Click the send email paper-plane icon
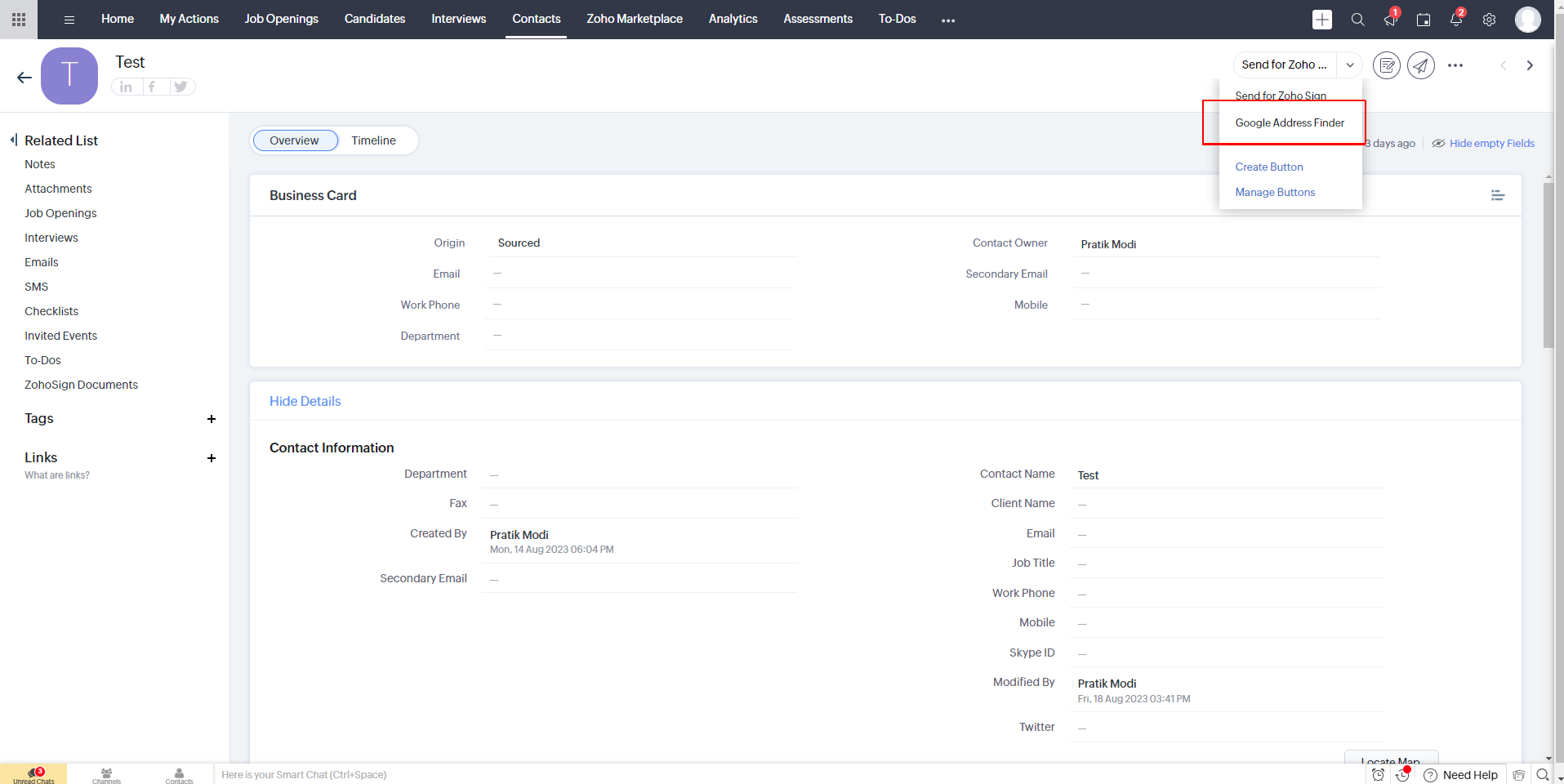 pyautogui.click(x=1421, y=65)
